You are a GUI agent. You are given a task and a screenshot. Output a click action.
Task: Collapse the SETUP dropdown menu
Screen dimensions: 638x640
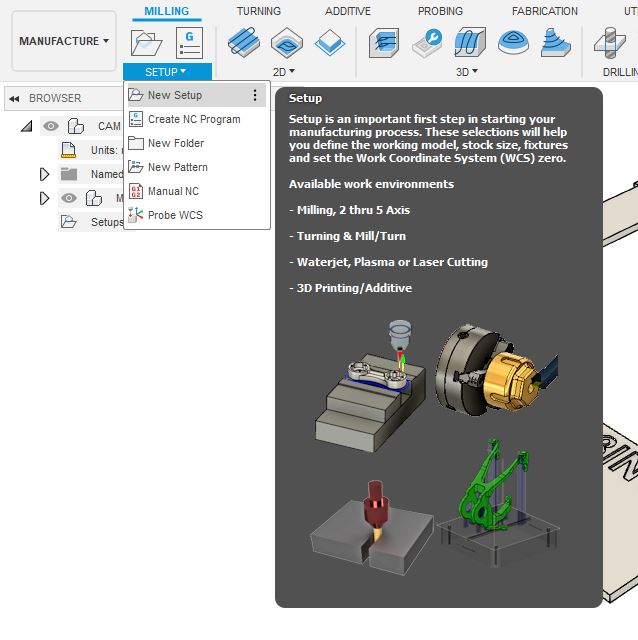167,72
